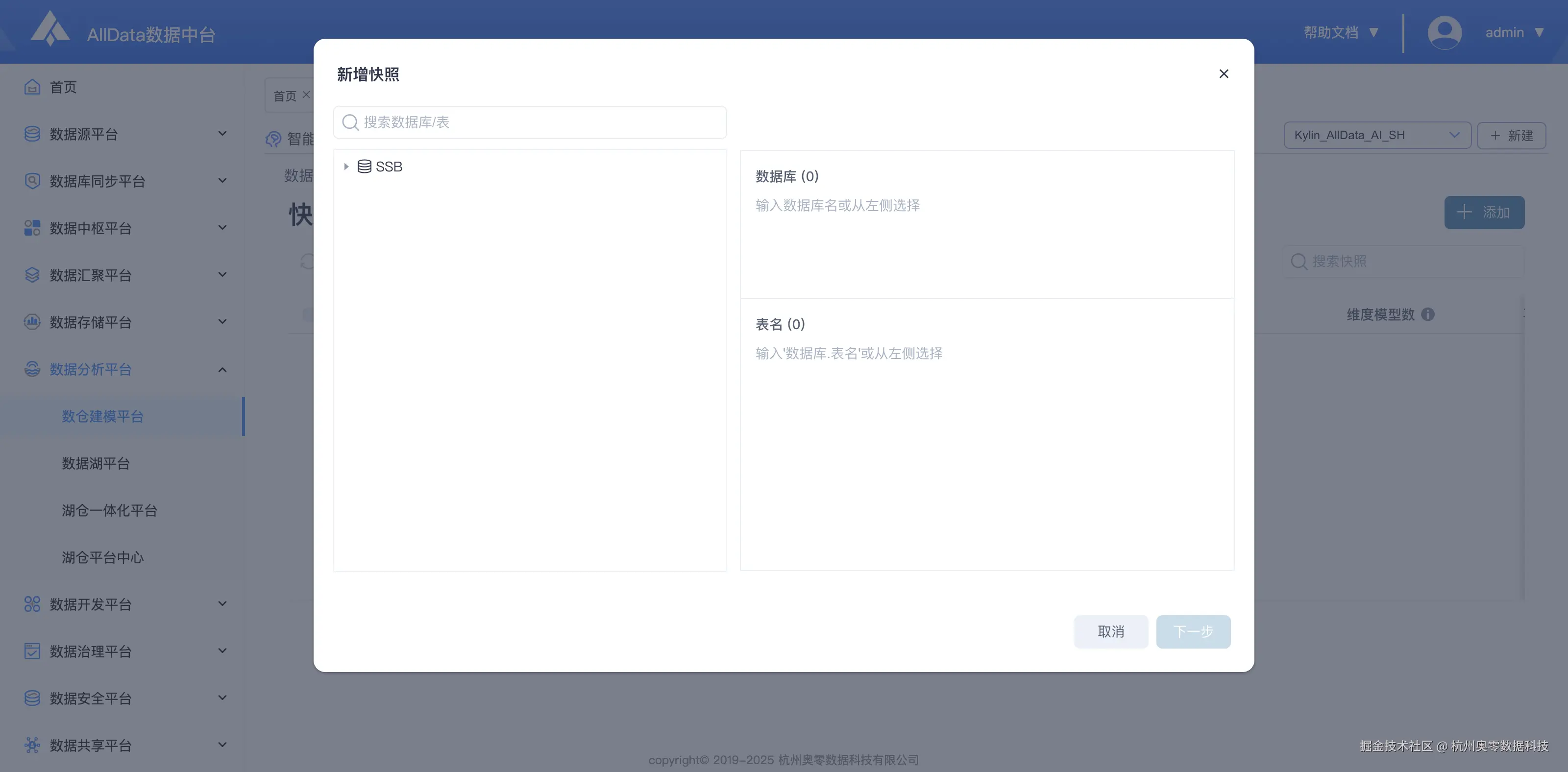The height and width of the screenshot is (772, 1568).
Task: Click the 数据开发平台 grid icon
Action: (32, 603)
